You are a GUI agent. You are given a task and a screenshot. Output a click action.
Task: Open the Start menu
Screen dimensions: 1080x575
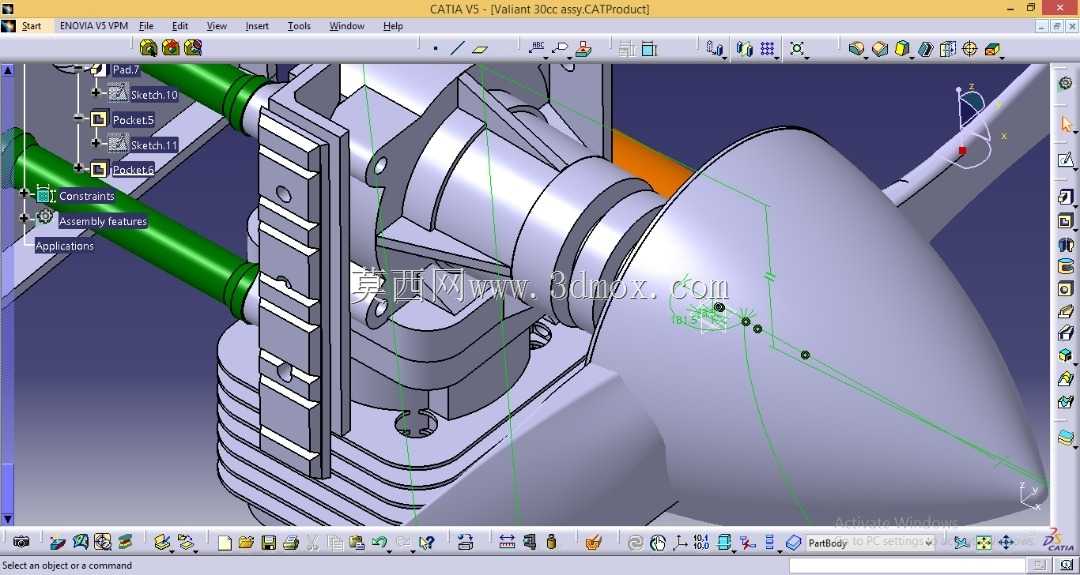tap(32, 26)
